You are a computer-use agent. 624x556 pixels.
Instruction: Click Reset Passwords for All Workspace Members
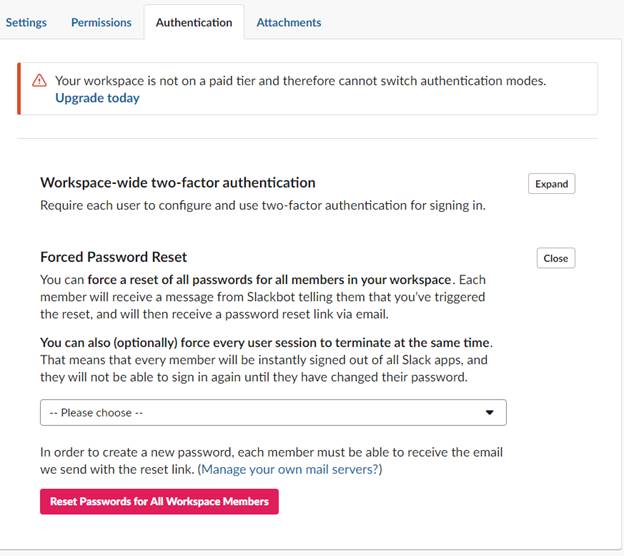click(x=159, y=501)
